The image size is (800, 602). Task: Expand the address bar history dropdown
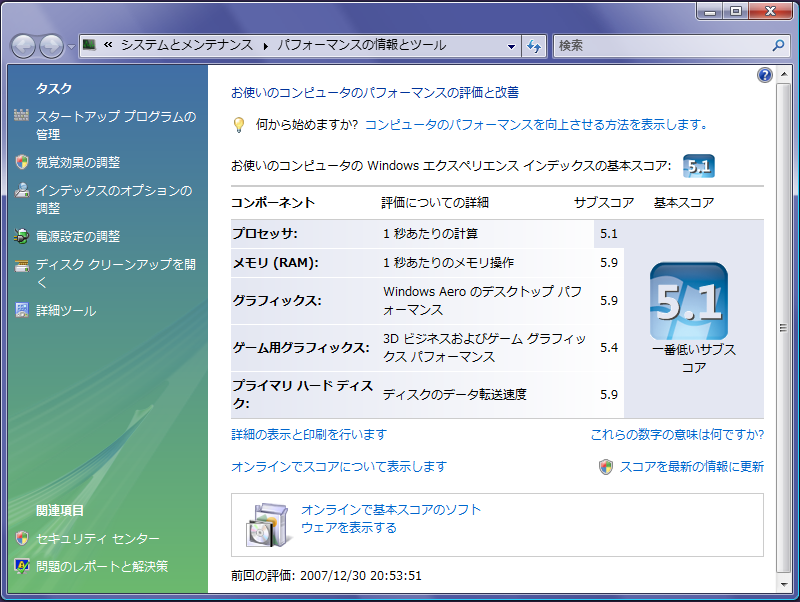[511, 46]
